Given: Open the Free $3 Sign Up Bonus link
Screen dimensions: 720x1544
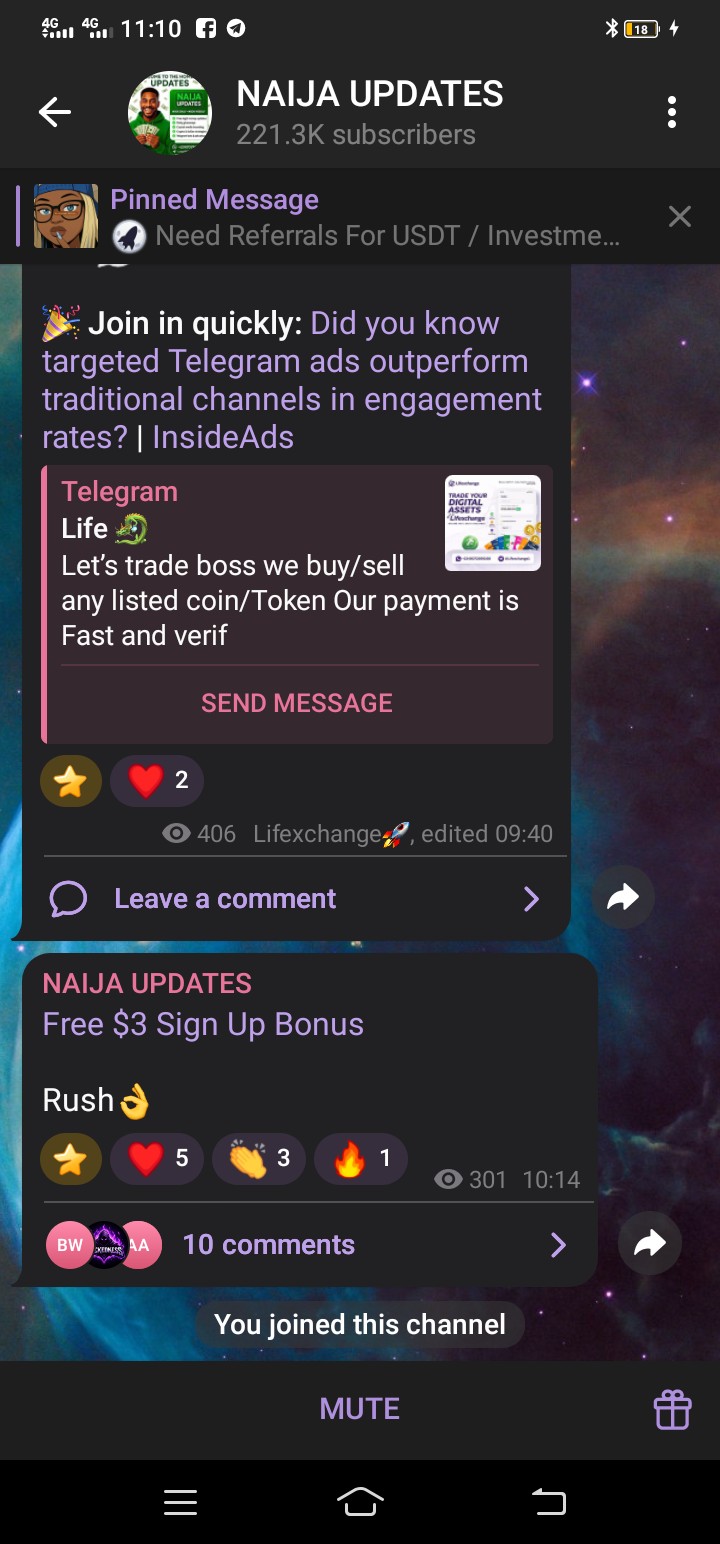Looking at the screenshot, I should [203, 1024].
